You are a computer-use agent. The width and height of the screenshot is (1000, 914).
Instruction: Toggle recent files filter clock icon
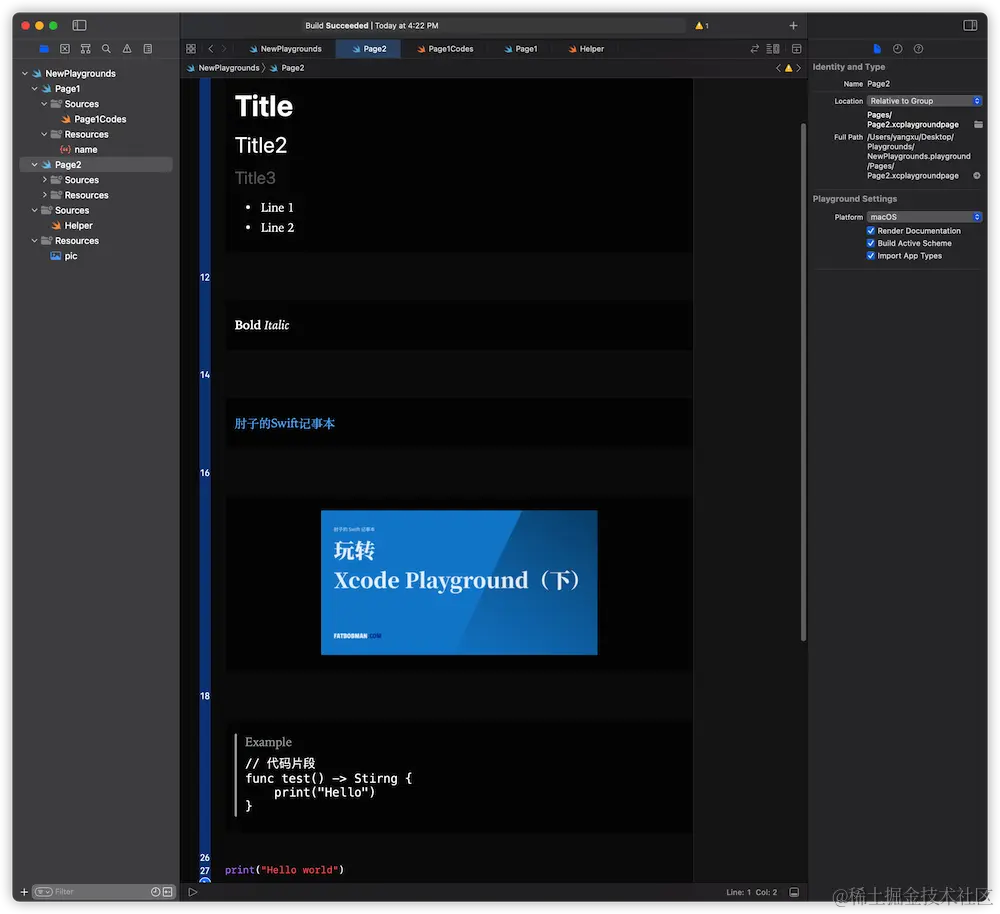coord(155,892)
